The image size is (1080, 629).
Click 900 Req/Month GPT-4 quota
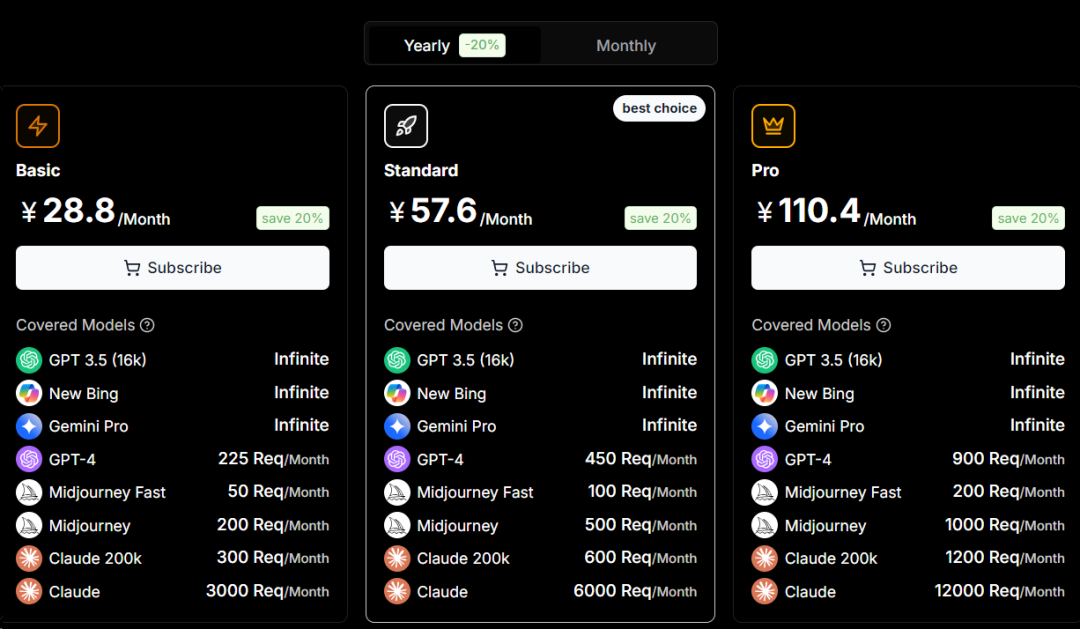pyautogui.click(x=1008, y=459)
